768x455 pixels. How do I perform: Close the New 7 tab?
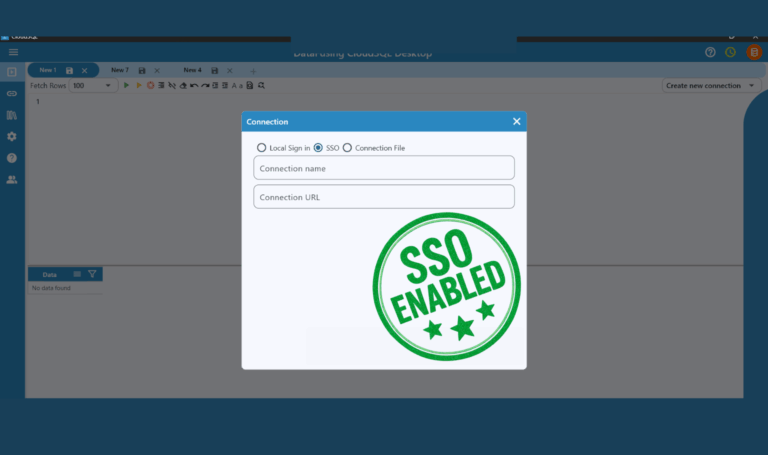click(157, 71)
